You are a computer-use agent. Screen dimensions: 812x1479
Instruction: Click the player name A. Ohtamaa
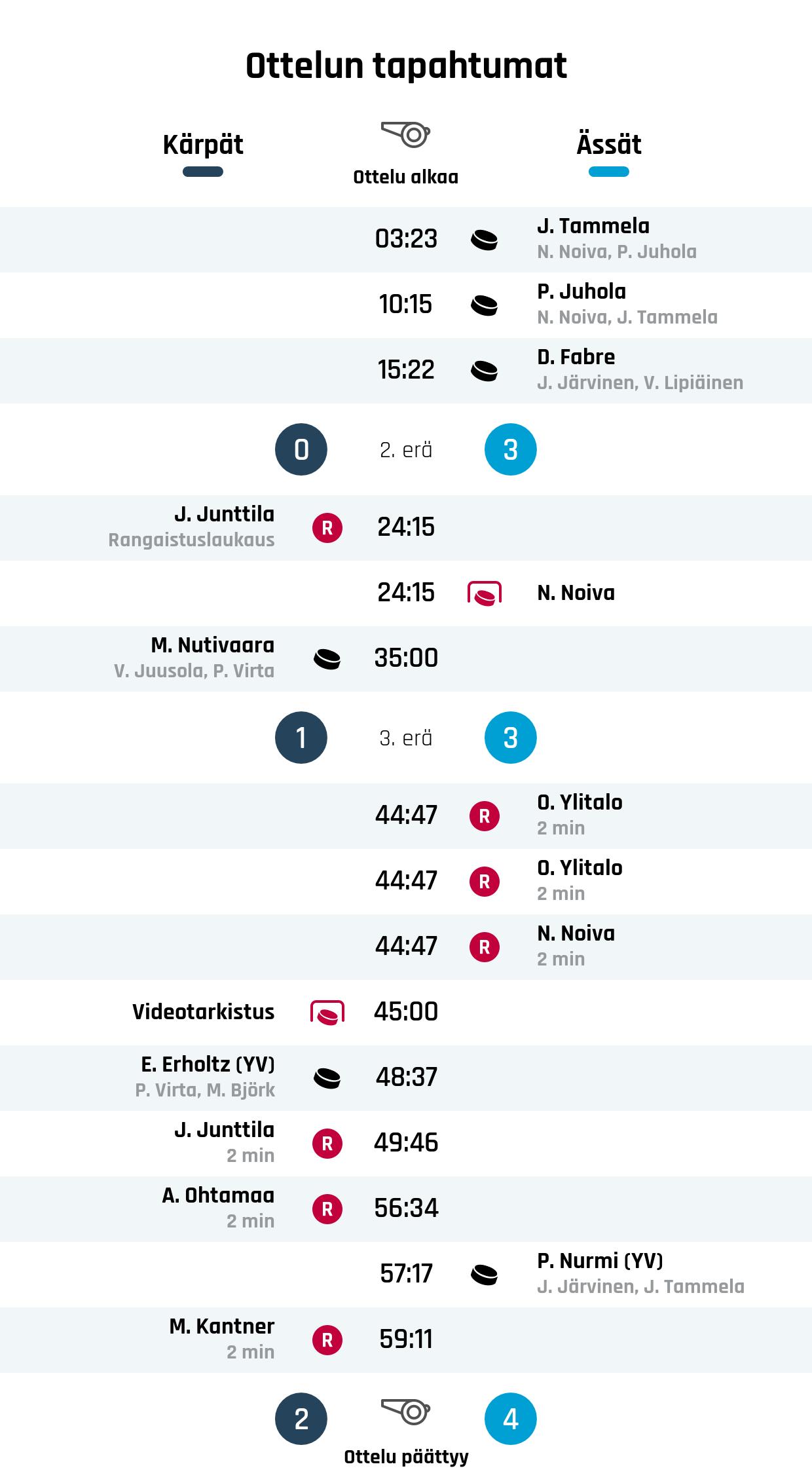pos(218,1195)
